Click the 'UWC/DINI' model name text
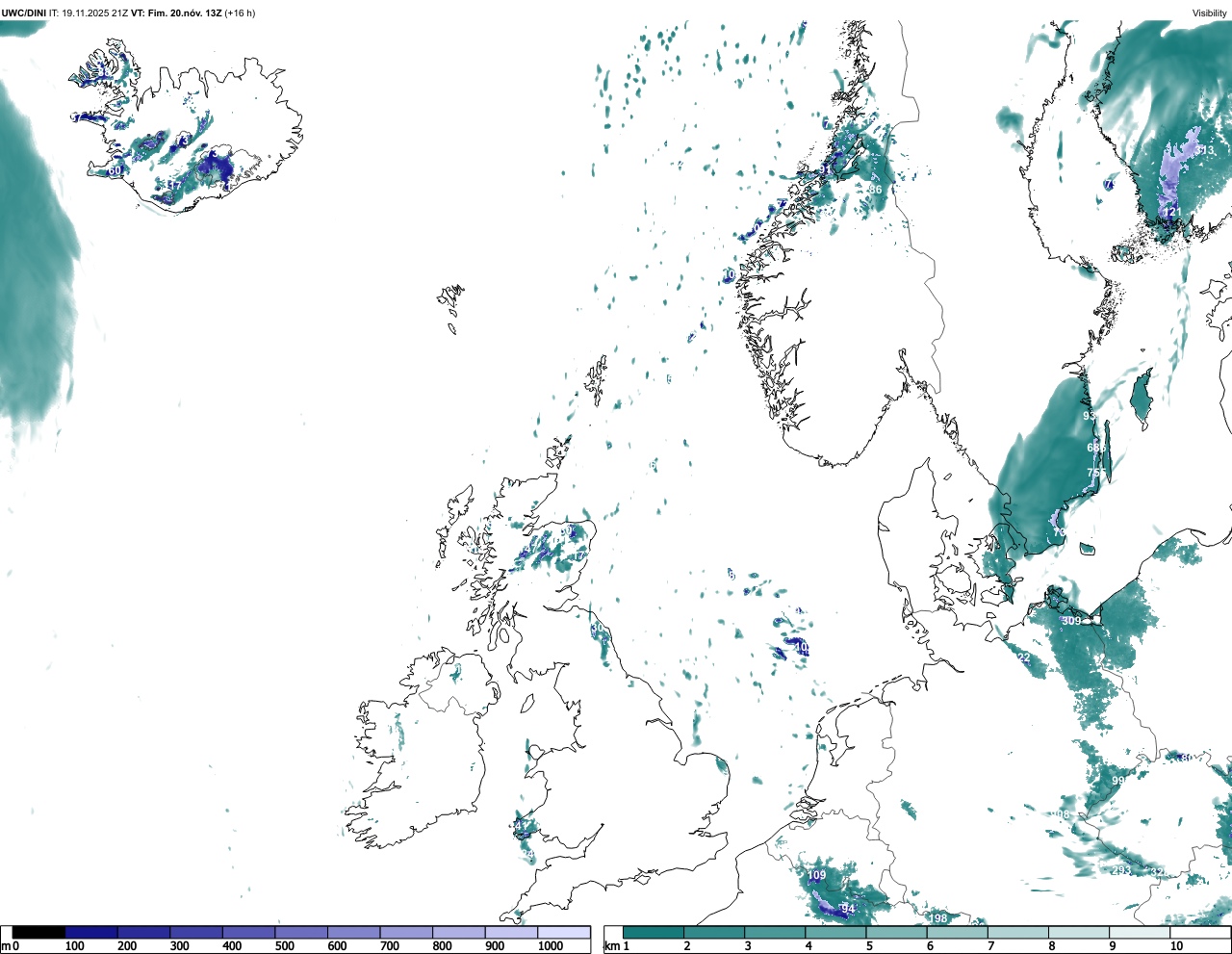Screen dimensions: 1232x954 click(24, 13)
